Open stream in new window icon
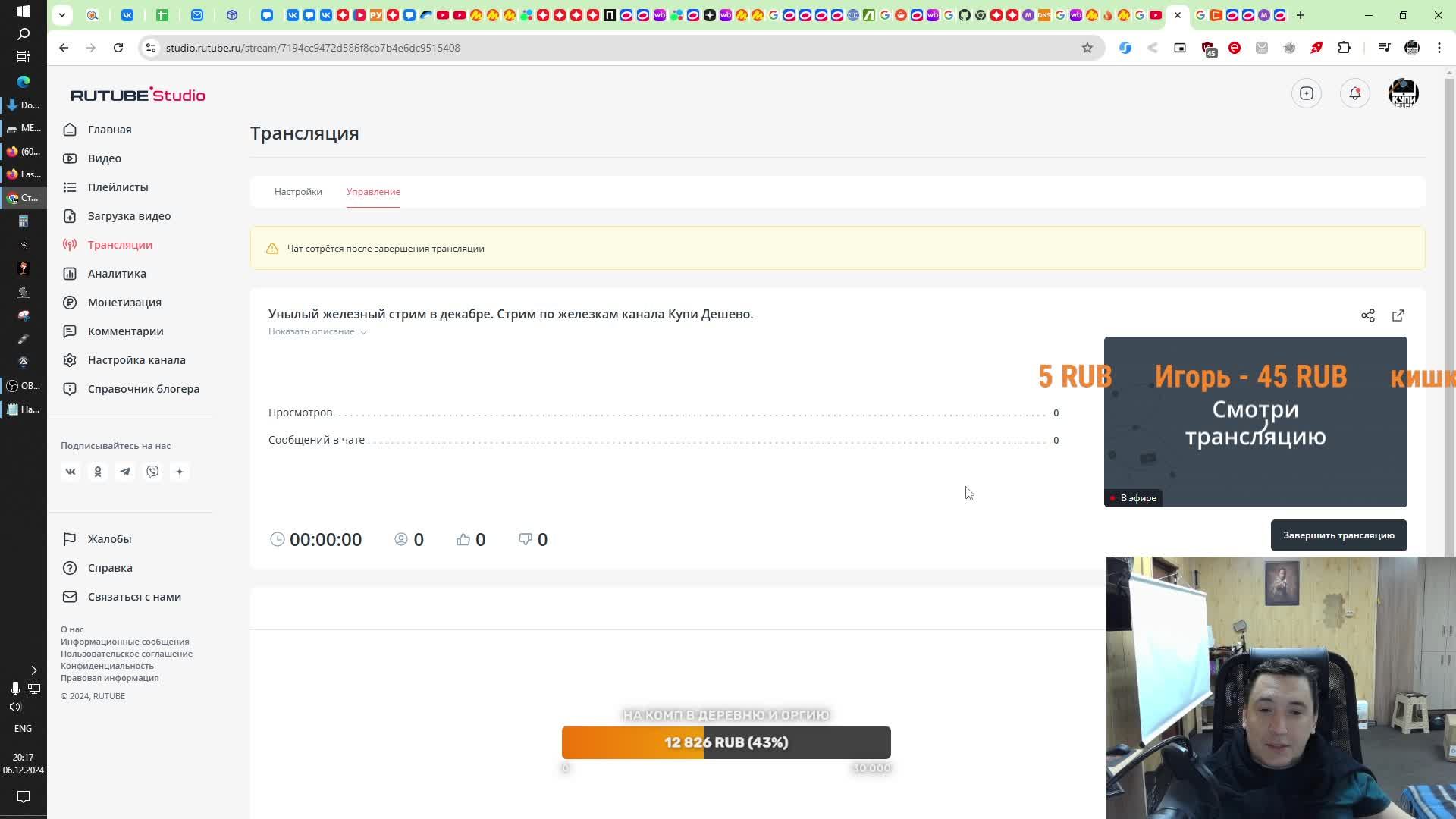1456x819 pixels. click(1398, 315)
